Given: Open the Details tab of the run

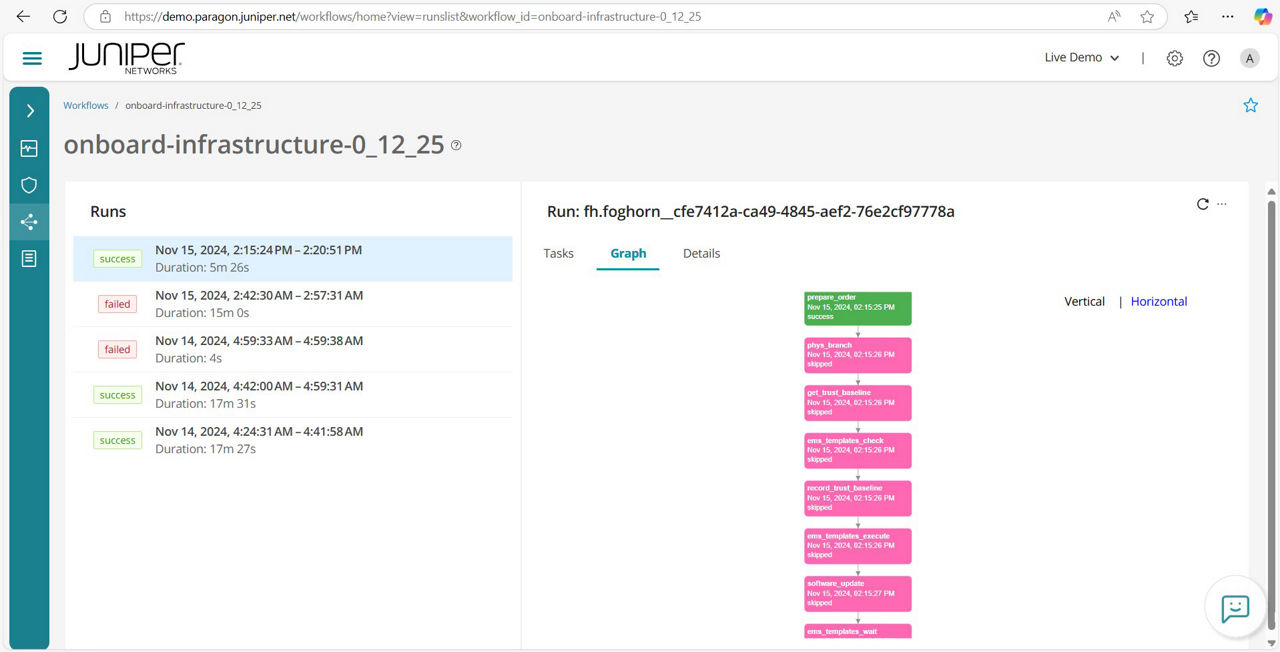Looking at the screenshot, I should [x=701, y=253].
